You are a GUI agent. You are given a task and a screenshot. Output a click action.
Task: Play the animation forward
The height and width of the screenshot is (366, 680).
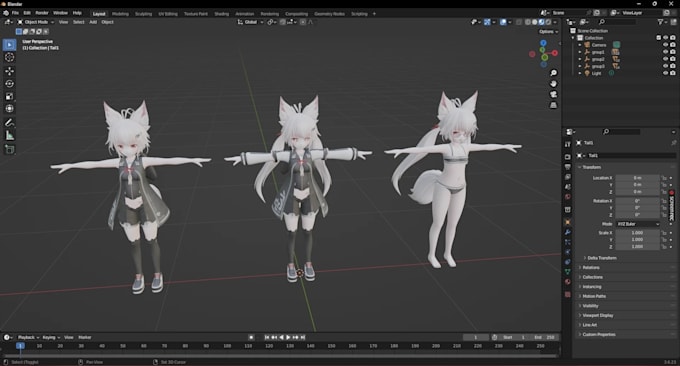pos(288,337)
